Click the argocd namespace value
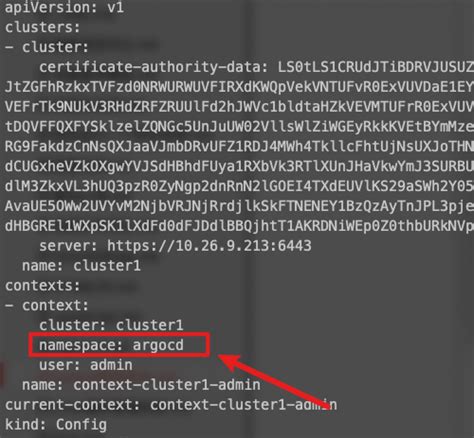Screen dimensions: 474x438 click(x=158, y=345)
